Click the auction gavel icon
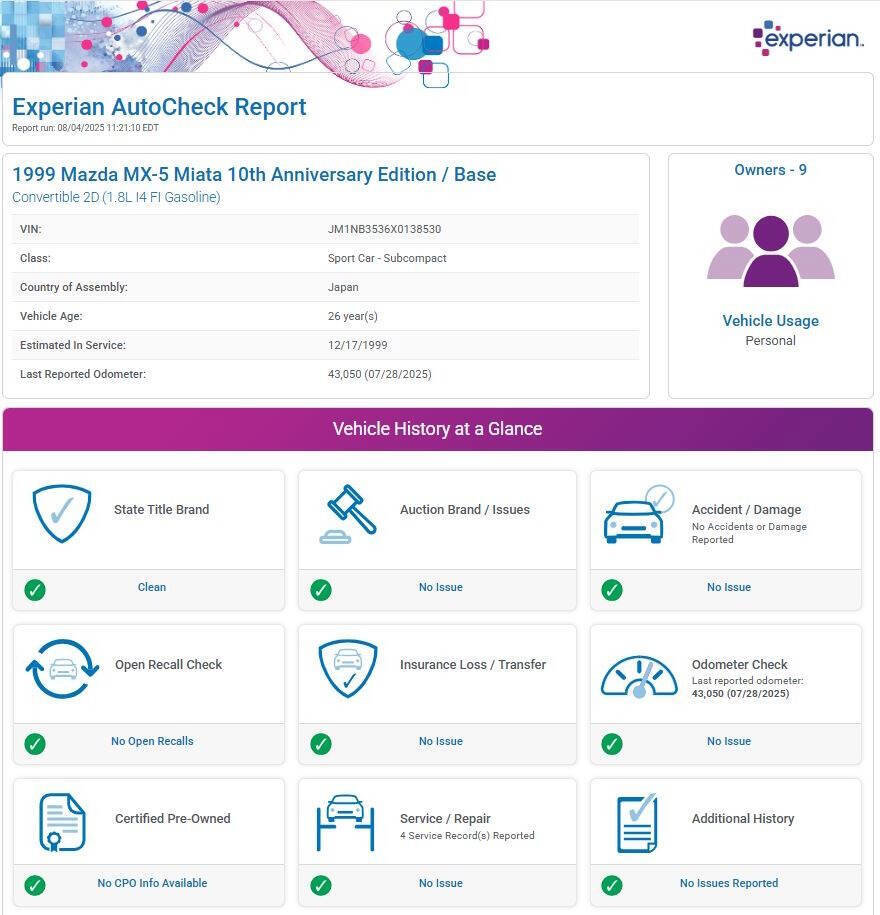Viewport: 880px width, 915px height. point(347,513)
